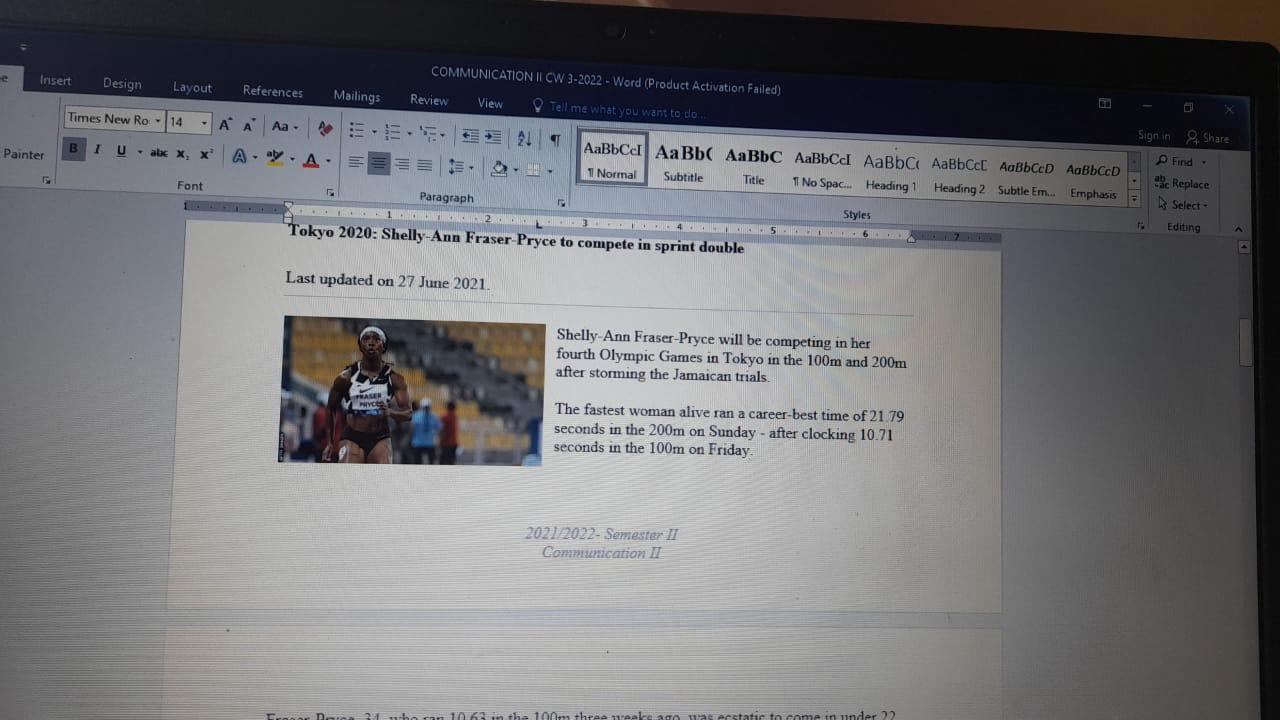Switch to the View tab
The image size is (1280, 720).
click(x=490, y=103)
